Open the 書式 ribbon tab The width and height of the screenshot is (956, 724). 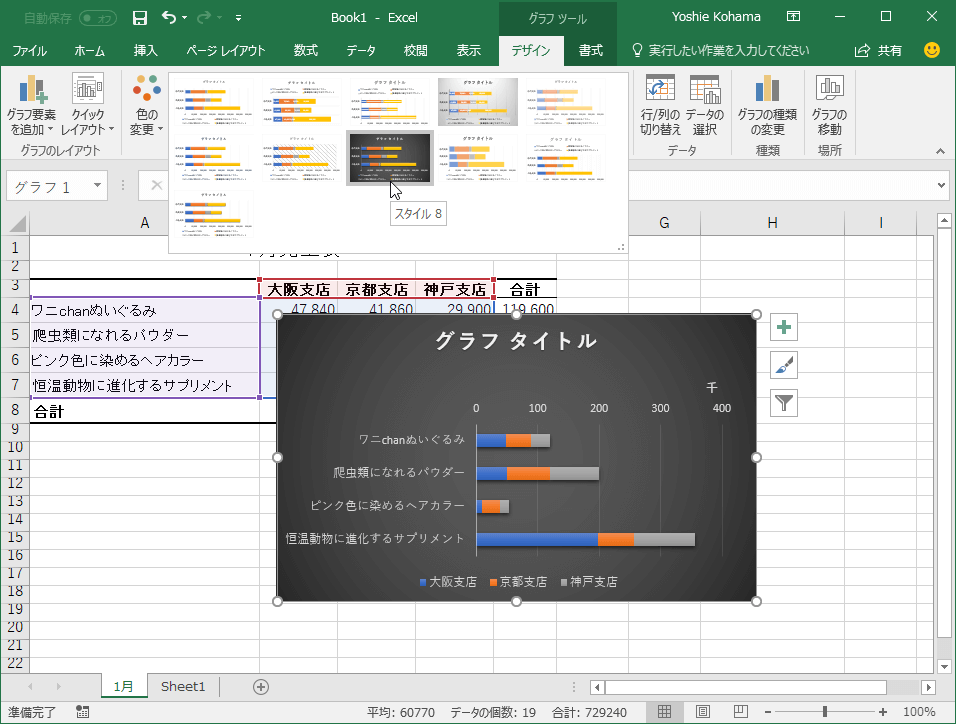590,50
